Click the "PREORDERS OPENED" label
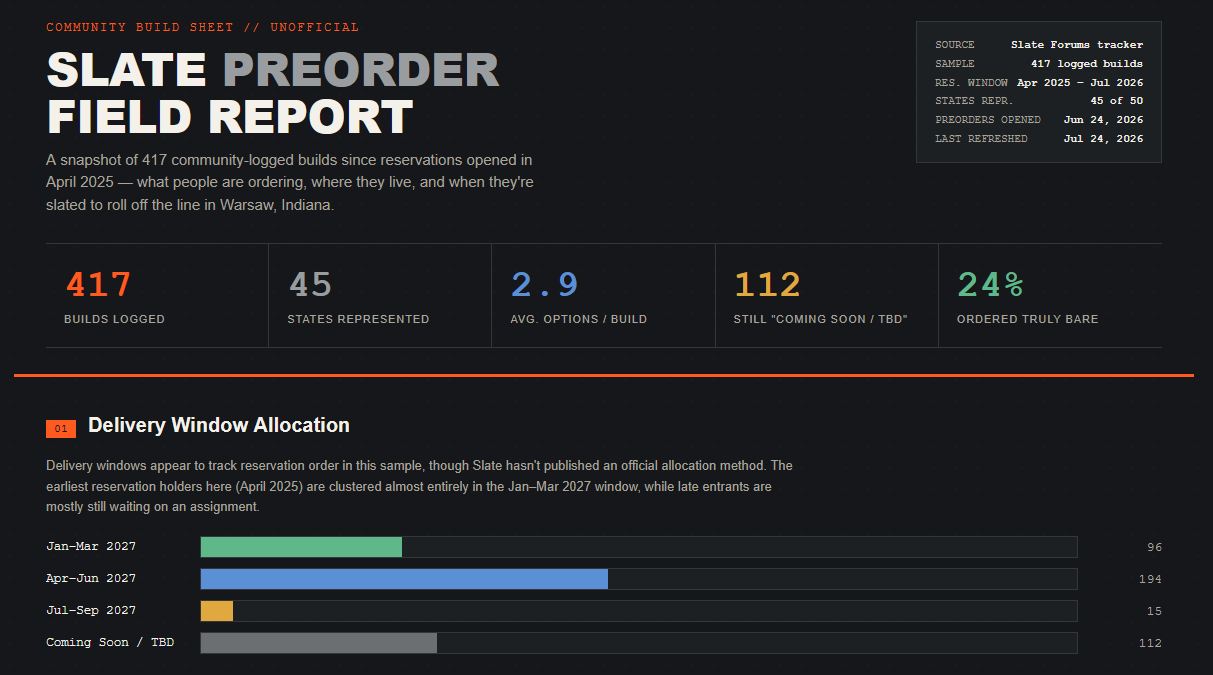The image size is (1213, 675). point(988,120)
